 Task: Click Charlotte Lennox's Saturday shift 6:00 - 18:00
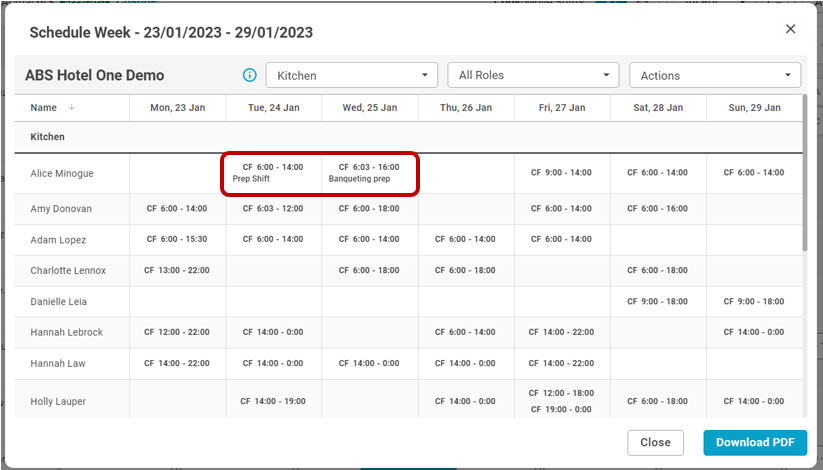657,270
